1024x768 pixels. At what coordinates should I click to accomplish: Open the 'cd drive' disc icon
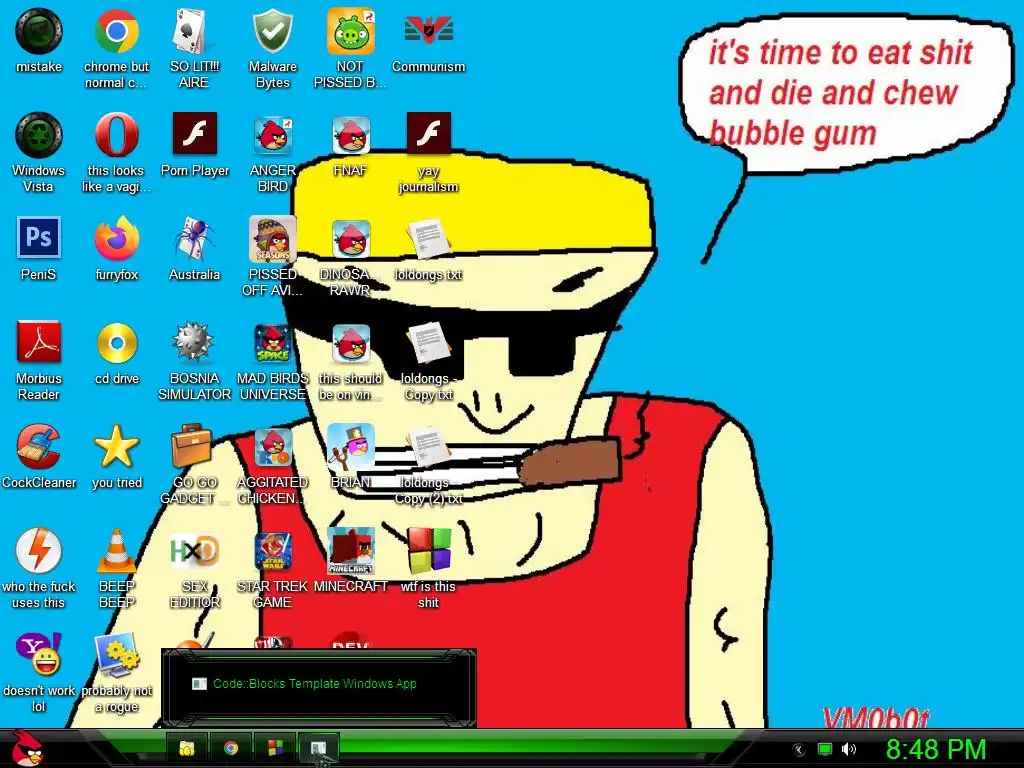(x=116, y=343)
